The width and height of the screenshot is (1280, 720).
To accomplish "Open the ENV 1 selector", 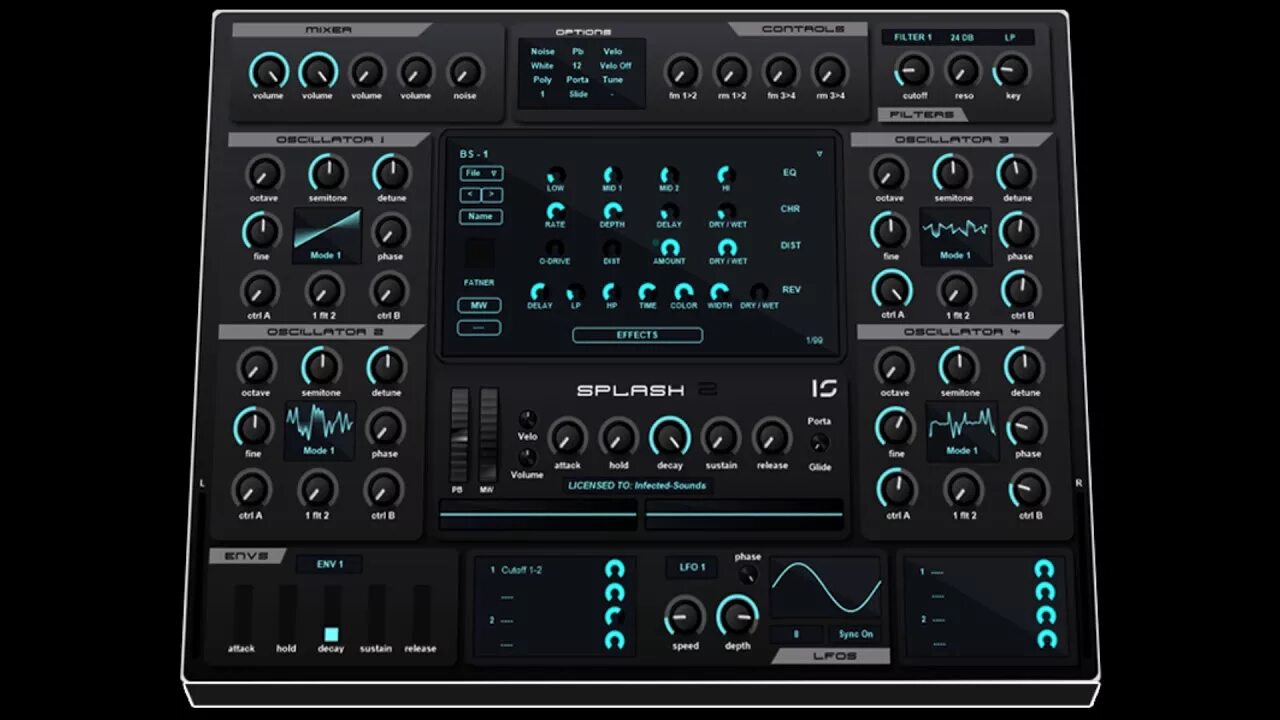I will [330, 564].
